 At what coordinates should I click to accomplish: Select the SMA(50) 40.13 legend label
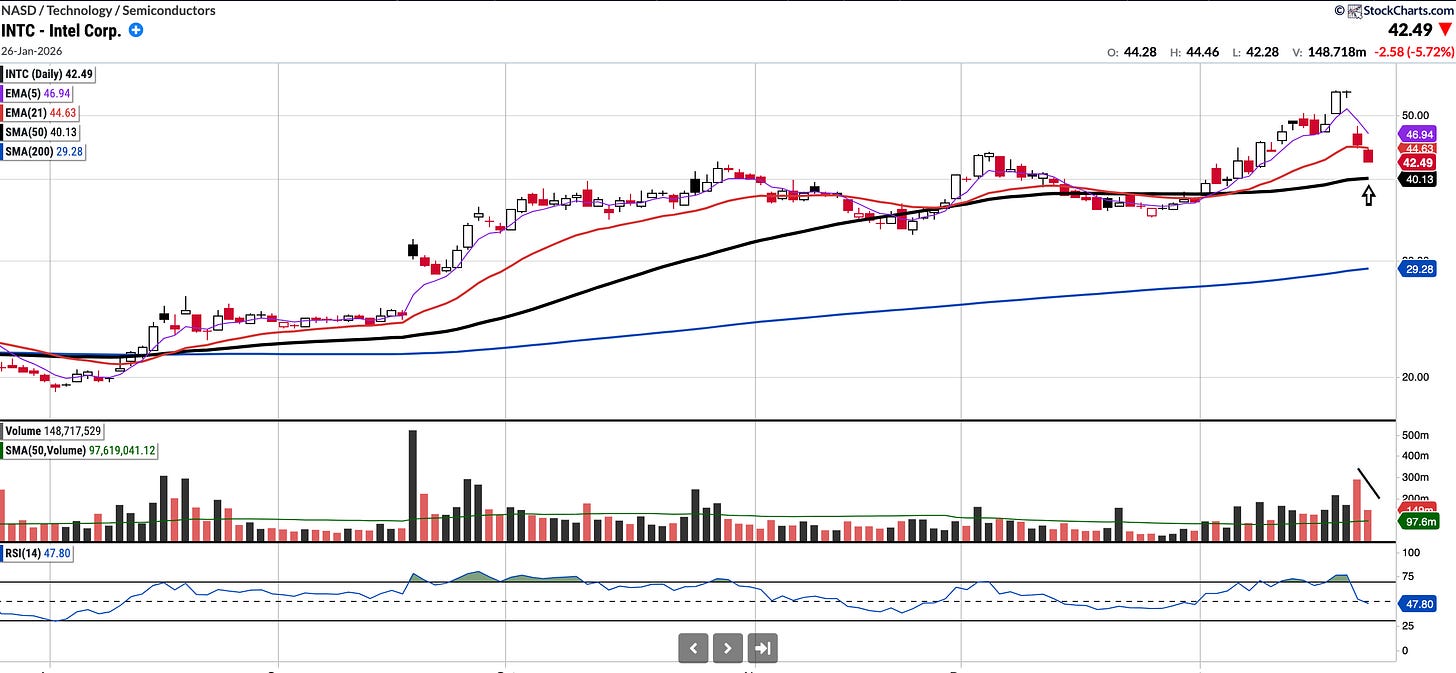point(42,132)
